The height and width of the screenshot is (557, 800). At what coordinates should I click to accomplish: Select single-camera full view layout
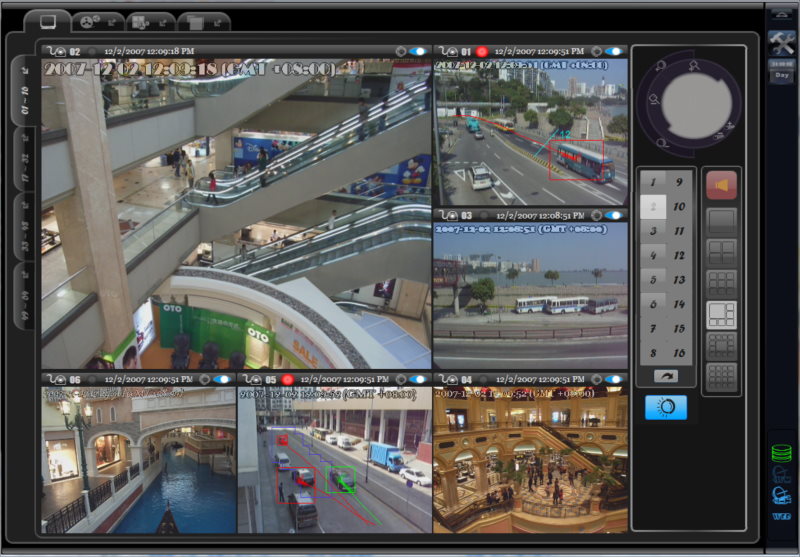721,219
